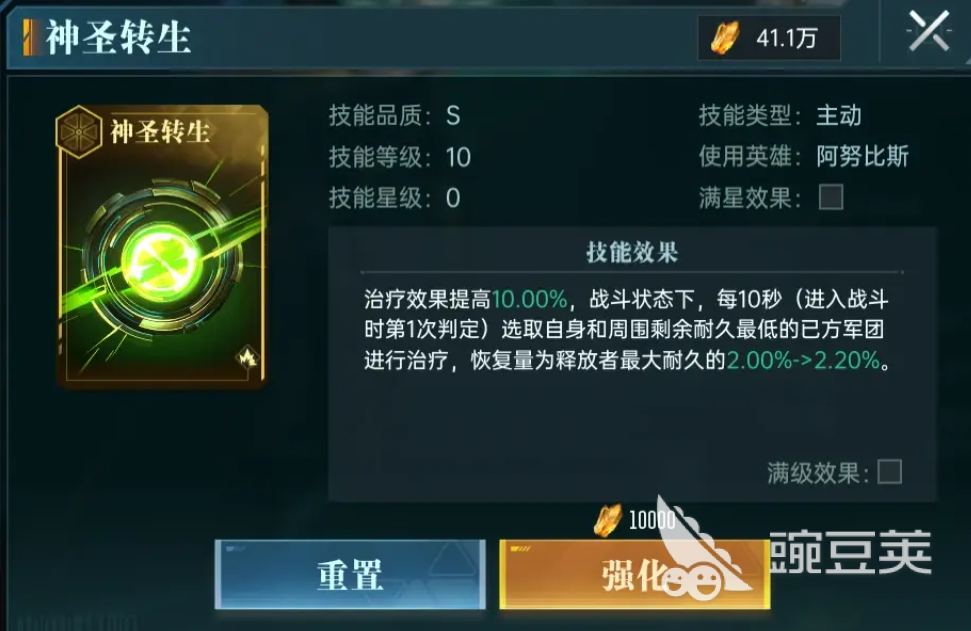Click the 10000 upgrade cost label
This screenshot has height=631, width=971.
click(x=652, y=520)
